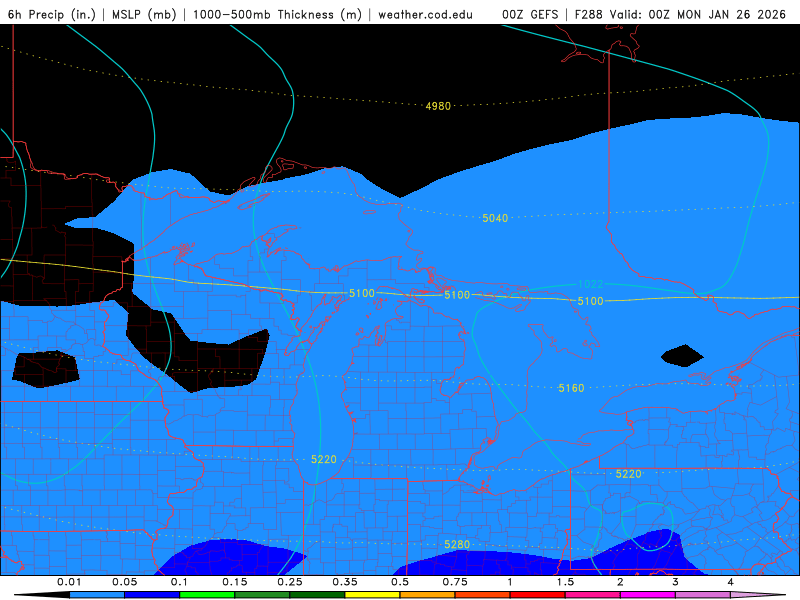Click the 5040 thickness contour label
The height and width of the screenshot is (600, 800).
pyautogui.click(x=495, y=218)
